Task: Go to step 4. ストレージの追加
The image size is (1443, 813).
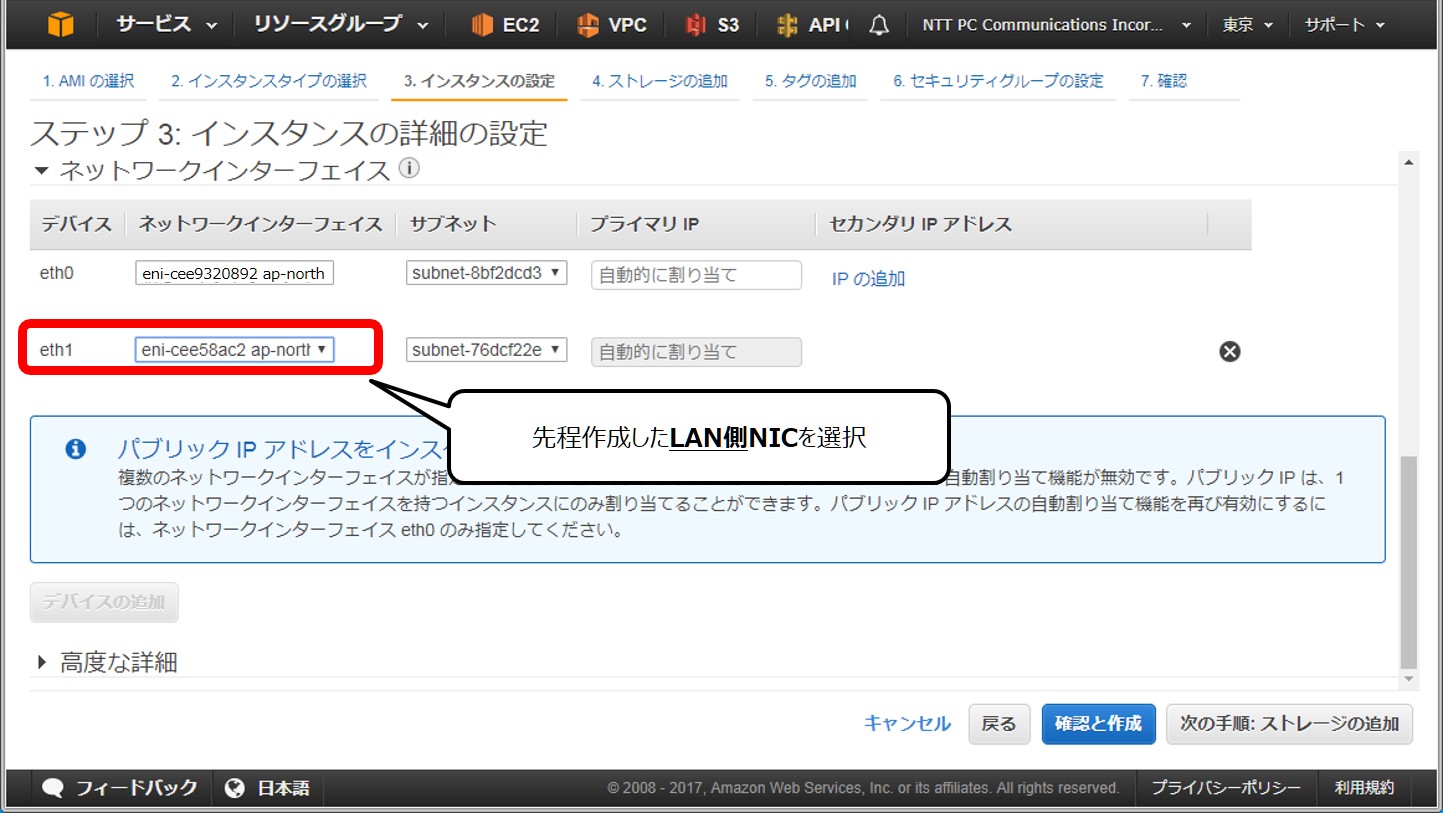Action: 660,81
